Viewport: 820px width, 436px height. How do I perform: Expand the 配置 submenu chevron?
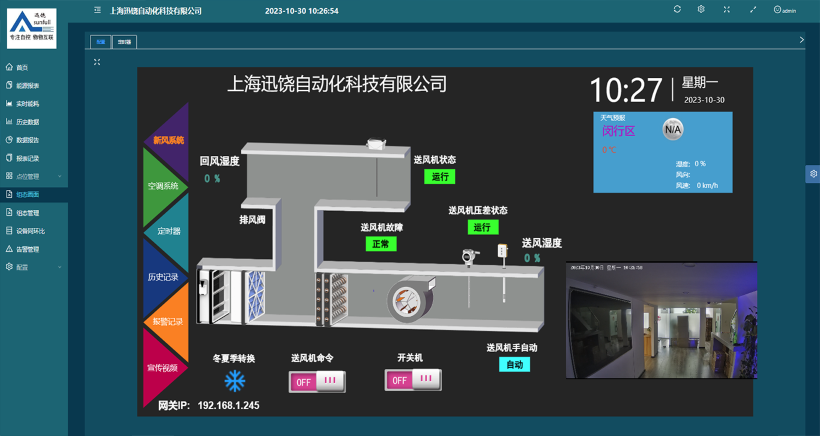(60, 267)
